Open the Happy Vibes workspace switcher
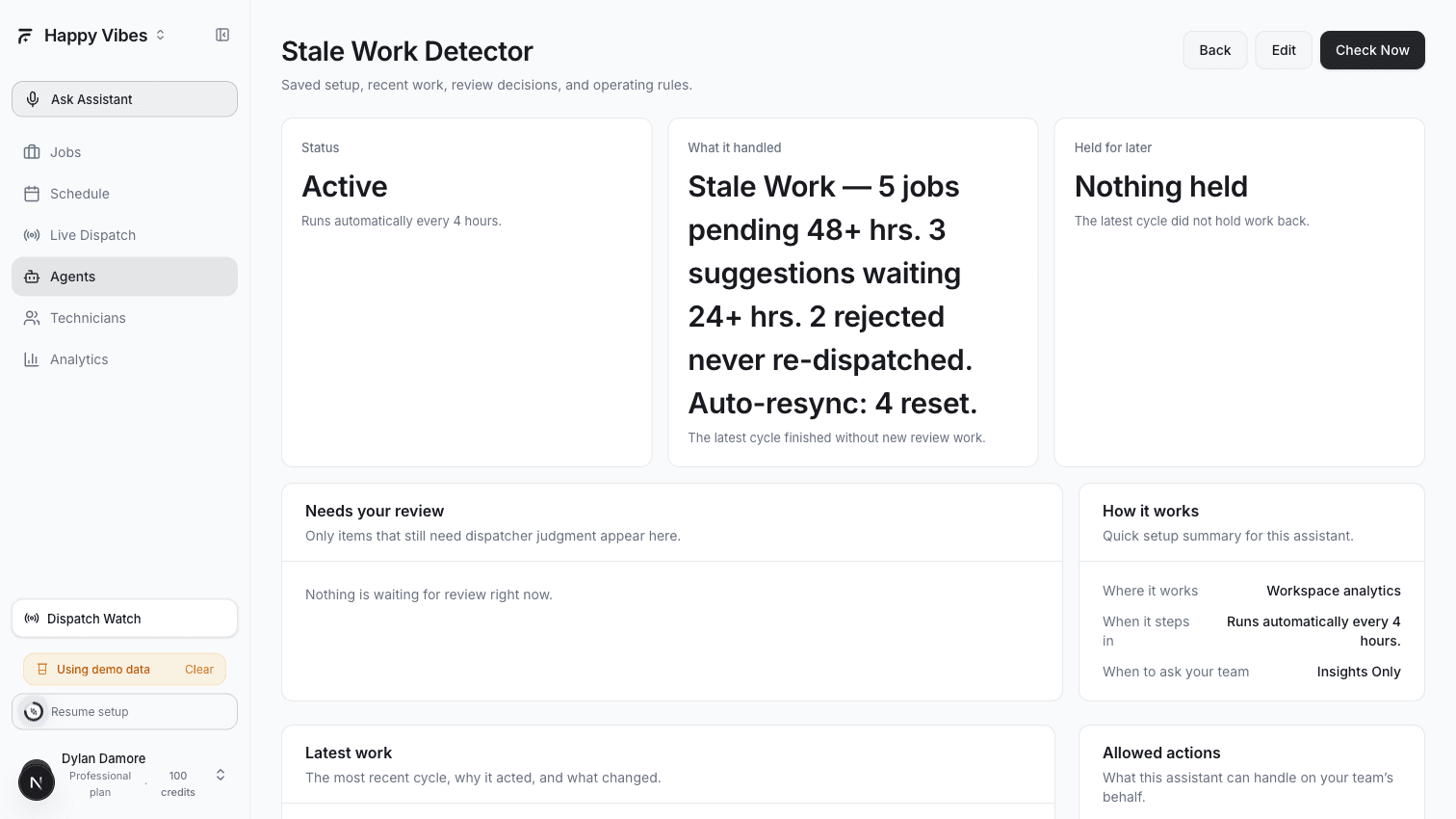This screenshot has width=1456, height=819. [x=161, y=35]
